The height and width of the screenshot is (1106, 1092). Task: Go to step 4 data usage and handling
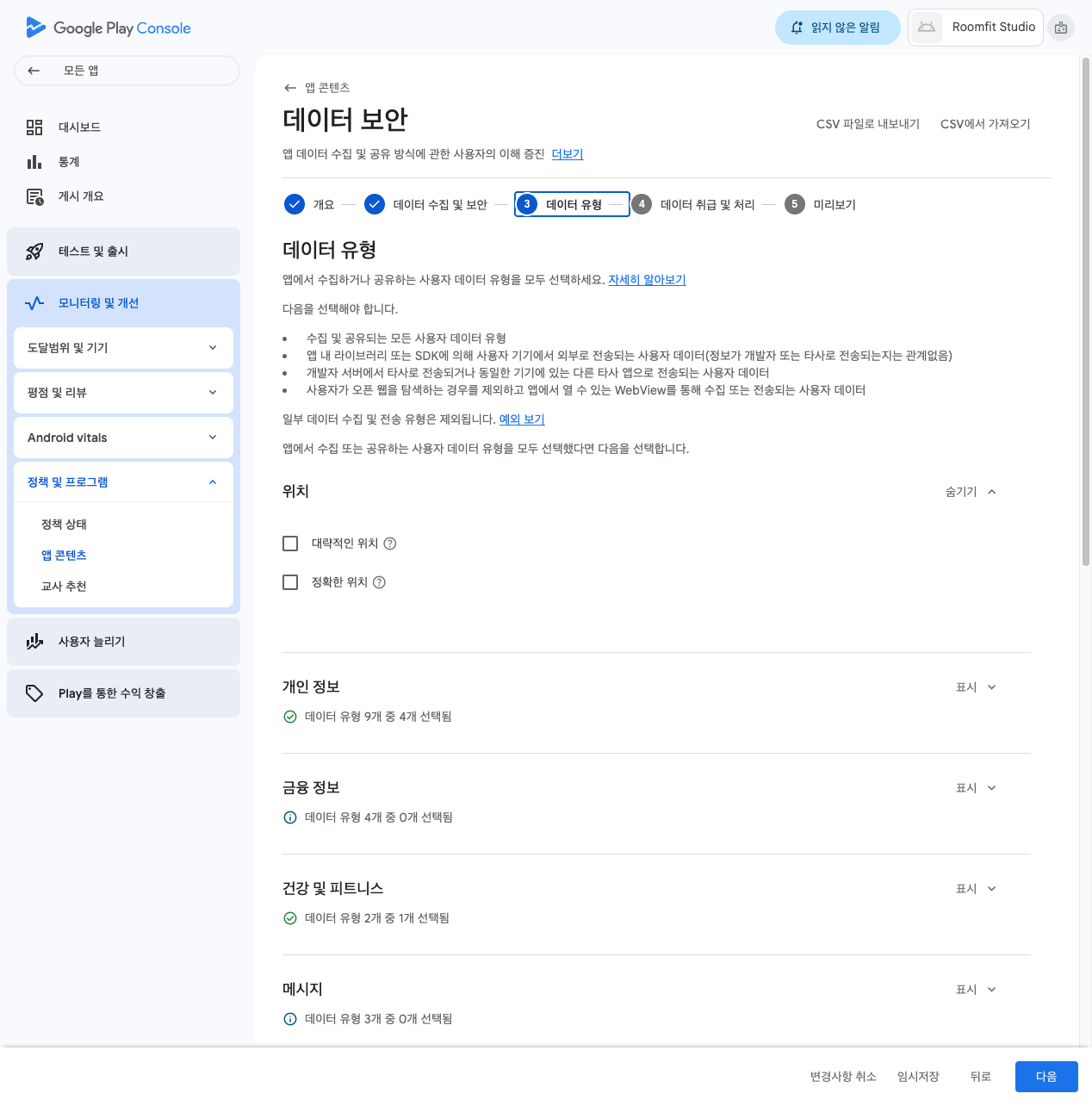tap(693, 205)
